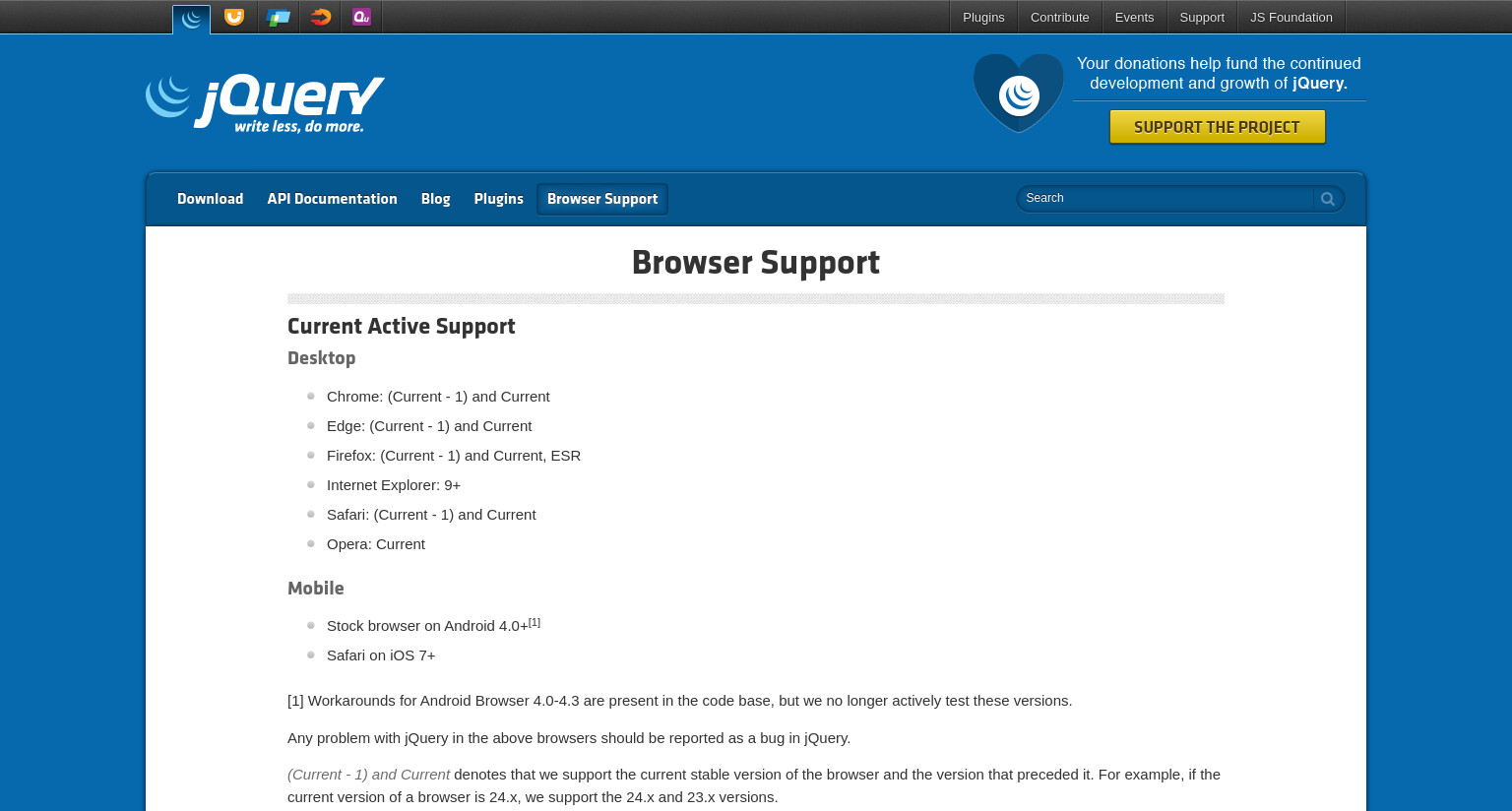Open the Blog page
The height and width of the screenshot is (811, 1512).
(435, 199)
